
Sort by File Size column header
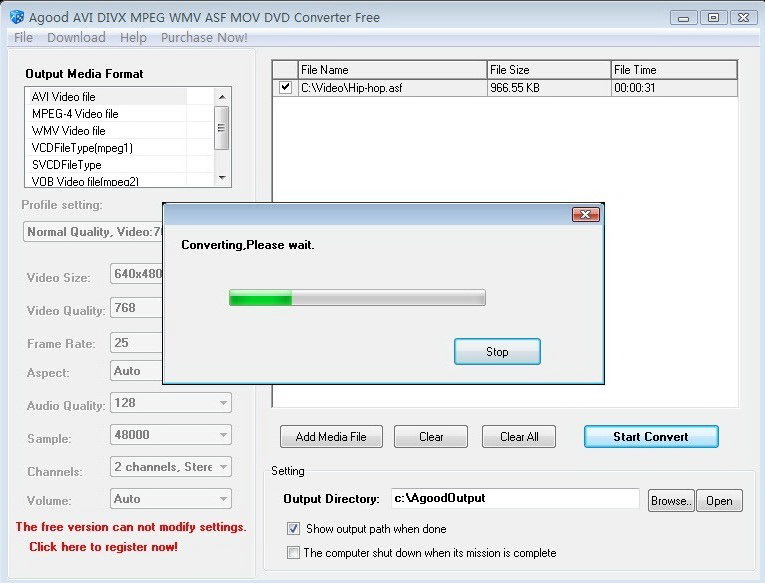(x=549, y=70)
